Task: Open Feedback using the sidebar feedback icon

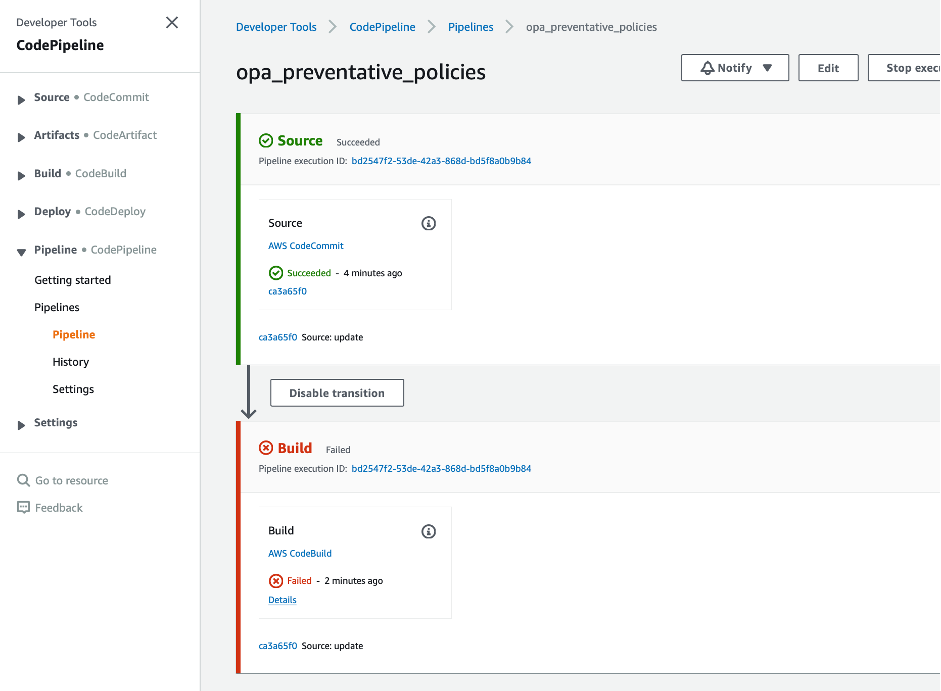Action: click(x=24, y=507)
